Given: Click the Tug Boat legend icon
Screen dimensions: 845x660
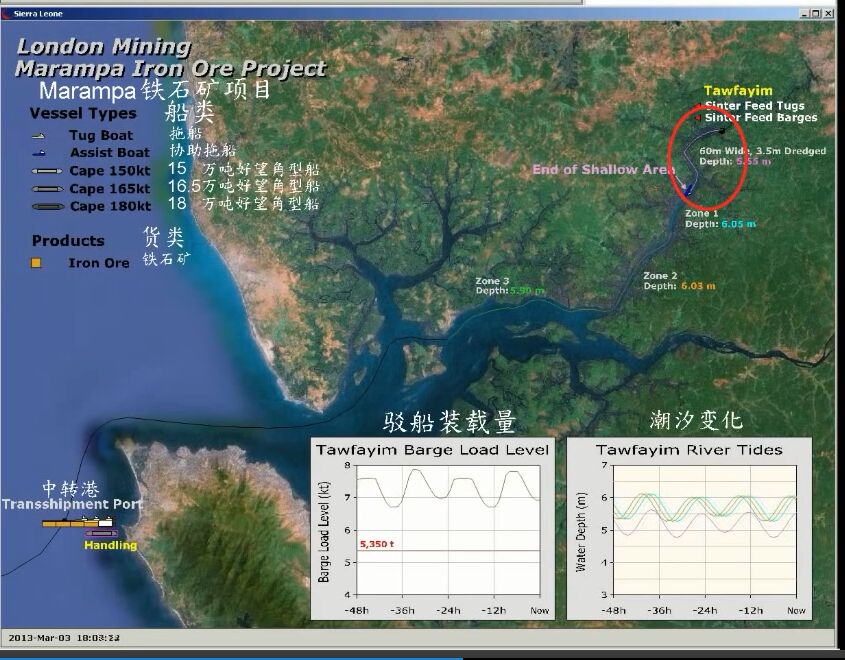Looking at the screenshot, I should tap(39, 136).
